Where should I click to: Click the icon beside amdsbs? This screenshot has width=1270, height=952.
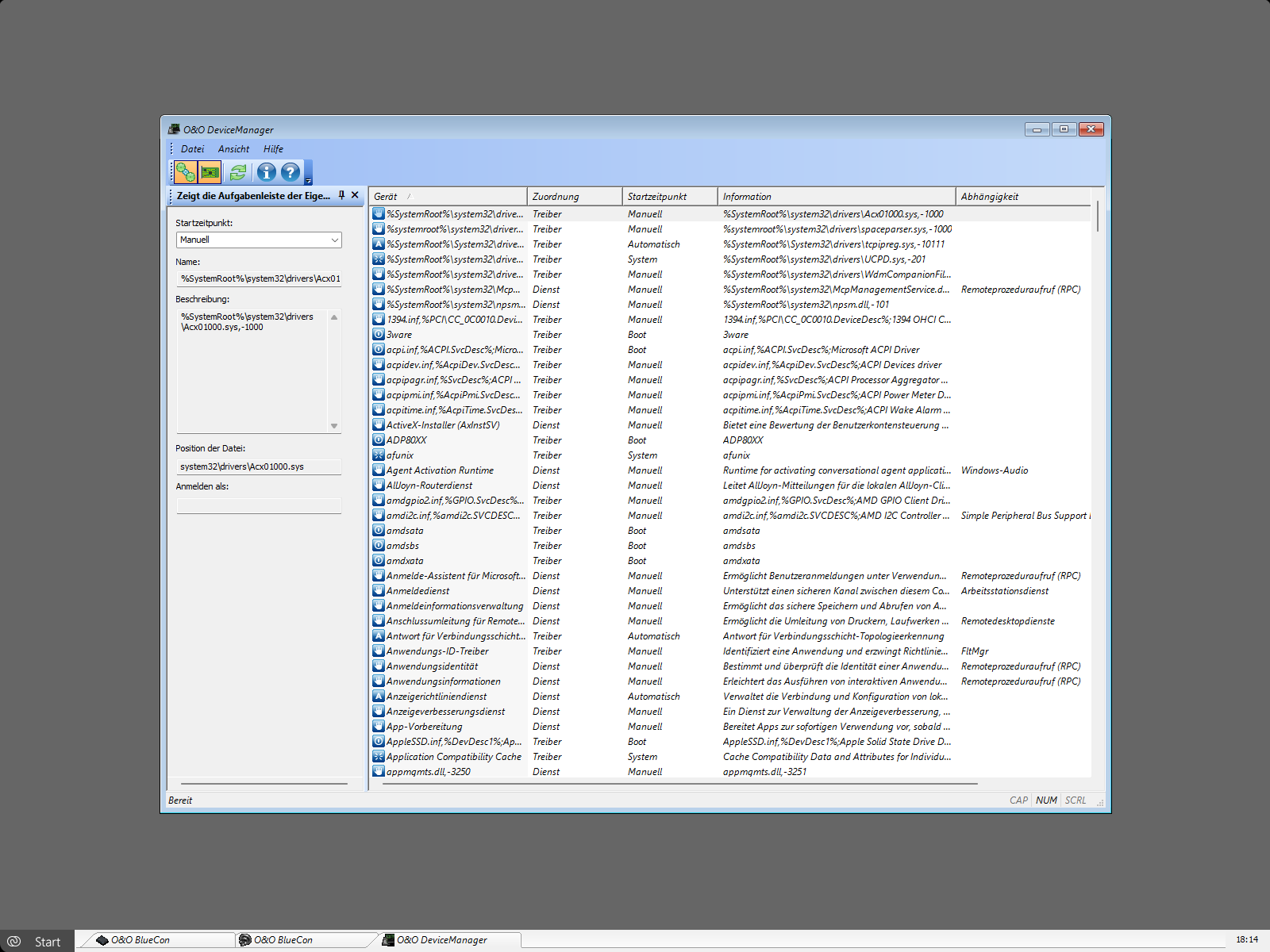click(x=379, y=546)
